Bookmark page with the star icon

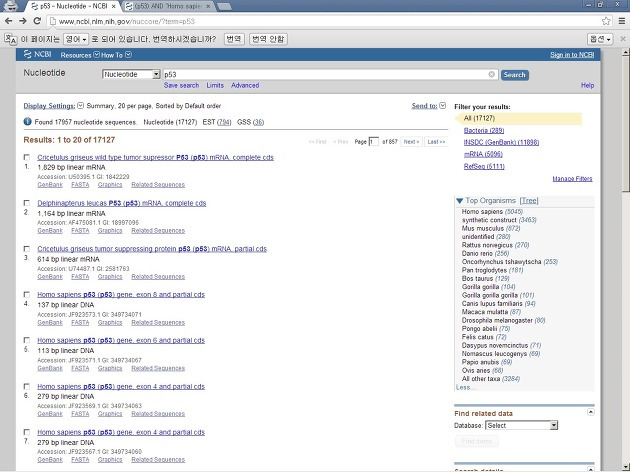(606, 21)
